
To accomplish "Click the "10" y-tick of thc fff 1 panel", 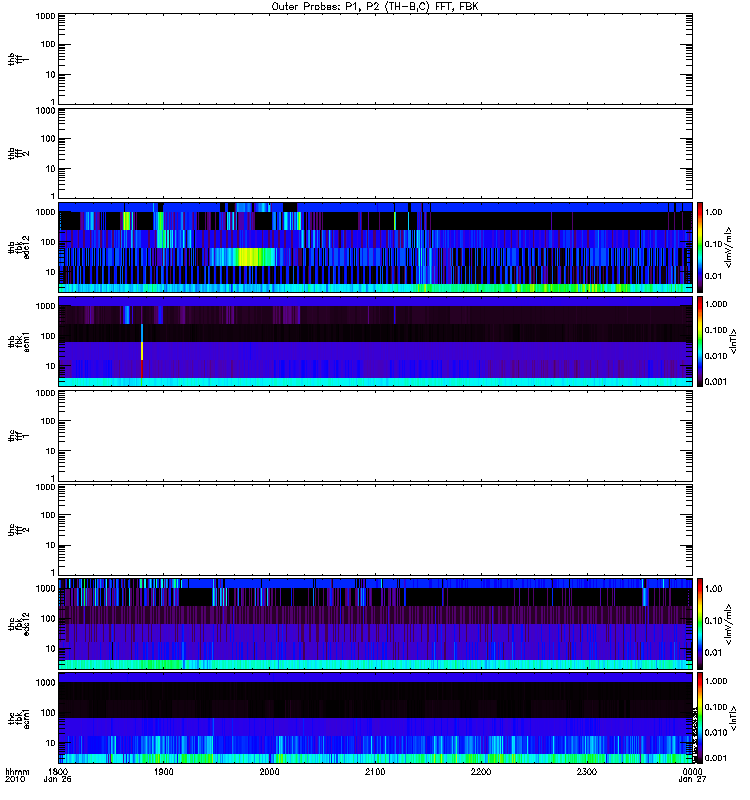I will click(51, 451).
